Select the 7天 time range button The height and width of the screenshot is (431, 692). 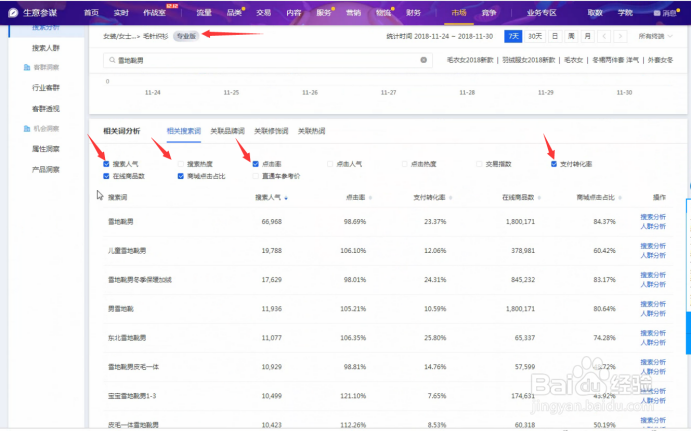(513, 36)
